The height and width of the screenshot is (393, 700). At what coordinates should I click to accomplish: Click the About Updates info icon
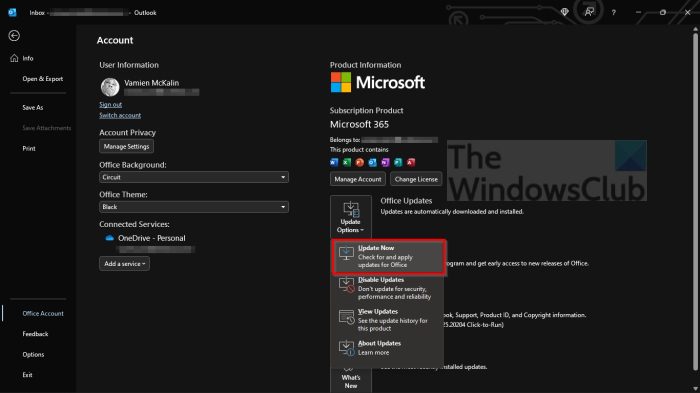[346, 348]
